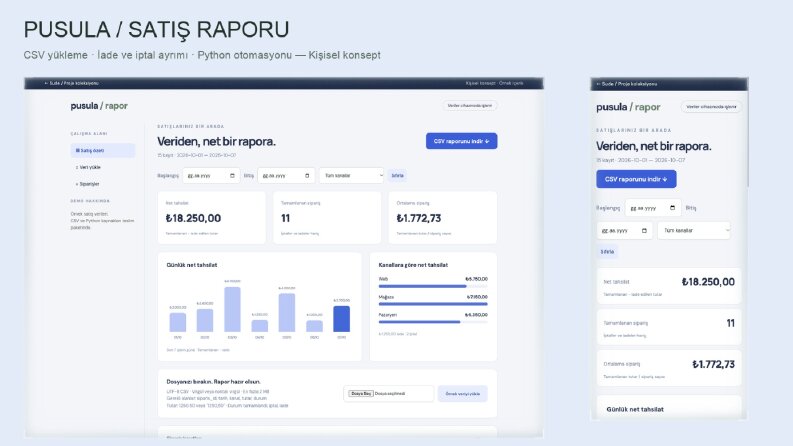Click the mobile 'Günlük net tahsilat' heading
Screen dimensions: 793x446
pos(635,410)
